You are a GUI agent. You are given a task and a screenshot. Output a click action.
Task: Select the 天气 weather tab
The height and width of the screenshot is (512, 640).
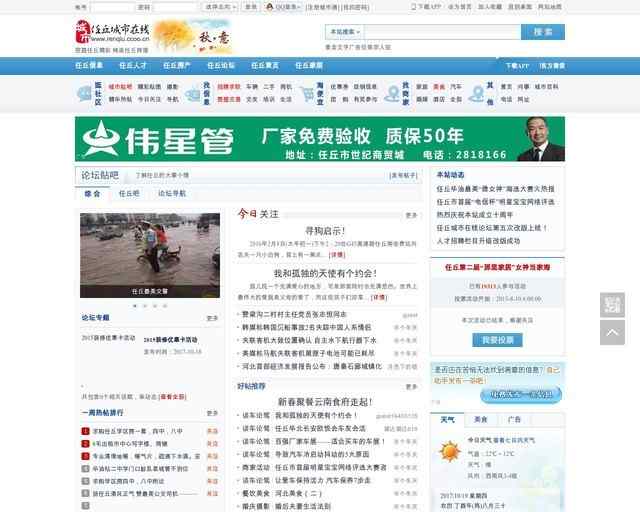point(447,419)
